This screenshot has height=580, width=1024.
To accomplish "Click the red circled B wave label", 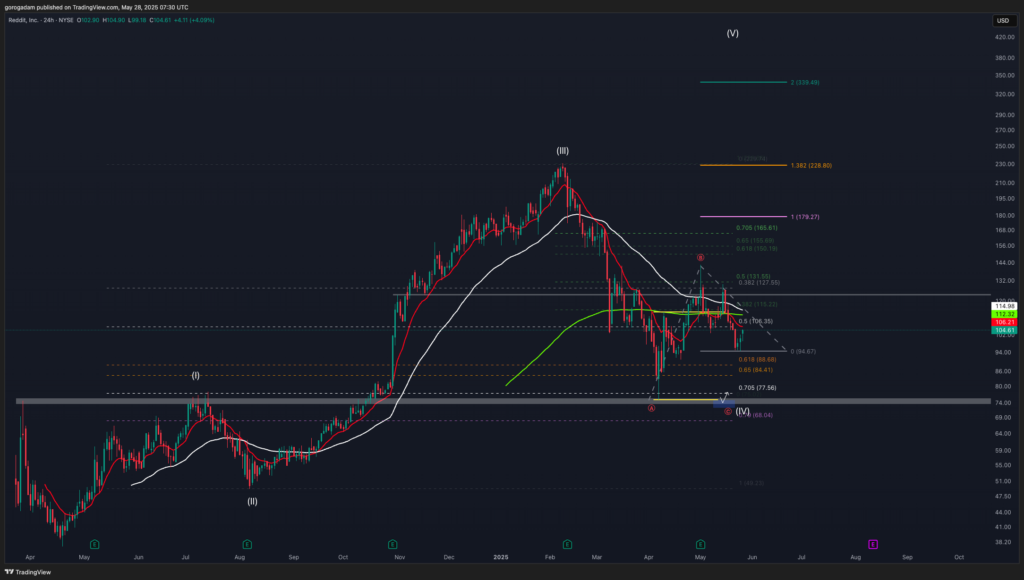I will pos(700,258).
